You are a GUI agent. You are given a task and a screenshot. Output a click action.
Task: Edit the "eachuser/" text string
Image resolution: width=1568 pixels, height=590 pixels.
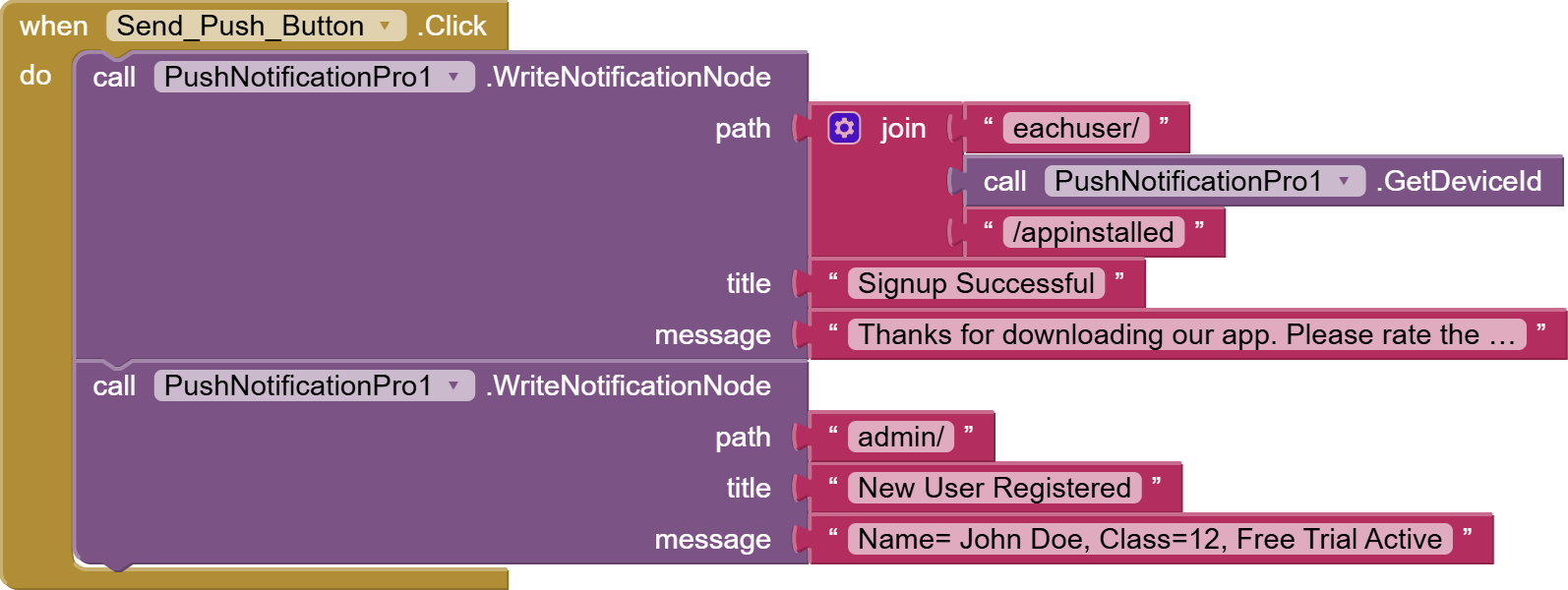[x=1075, y=128]
